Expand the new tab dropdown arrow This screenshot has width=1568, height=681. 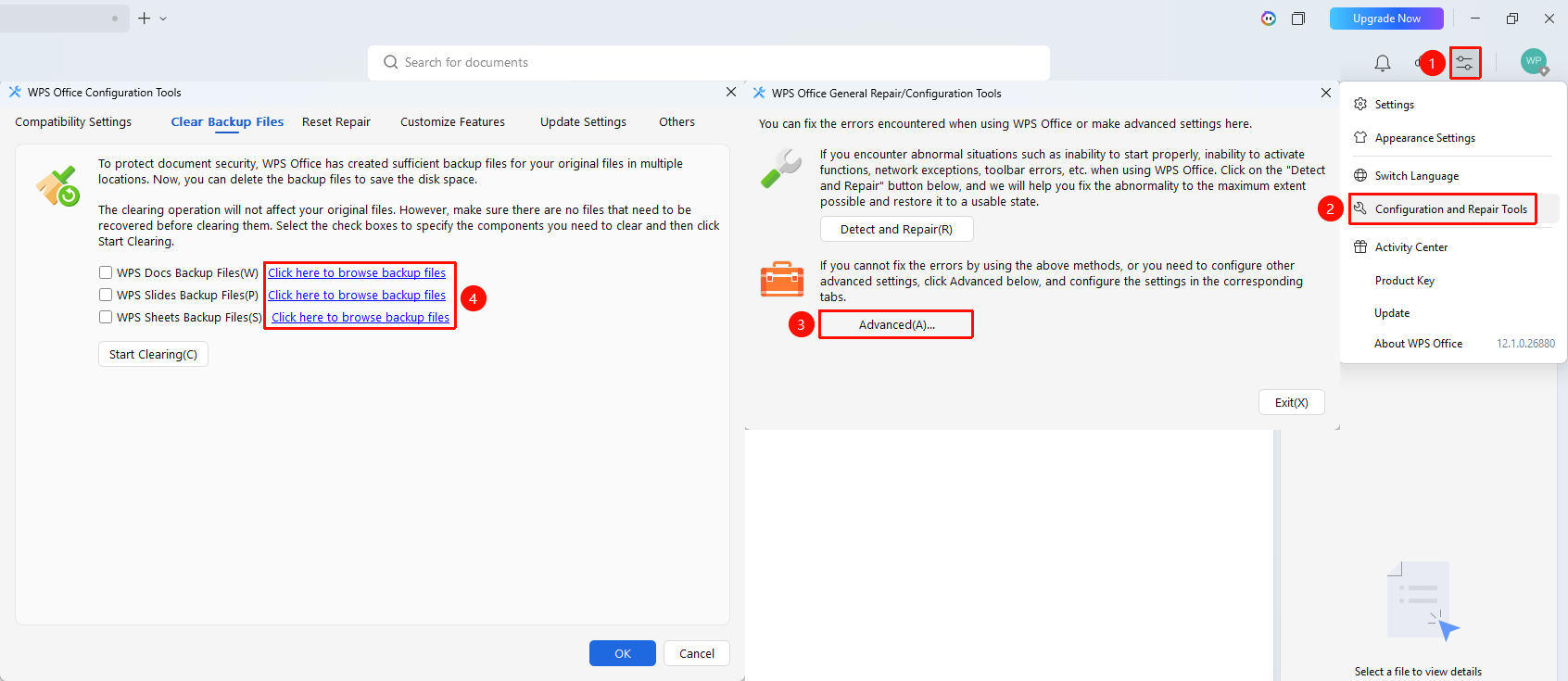163,19
